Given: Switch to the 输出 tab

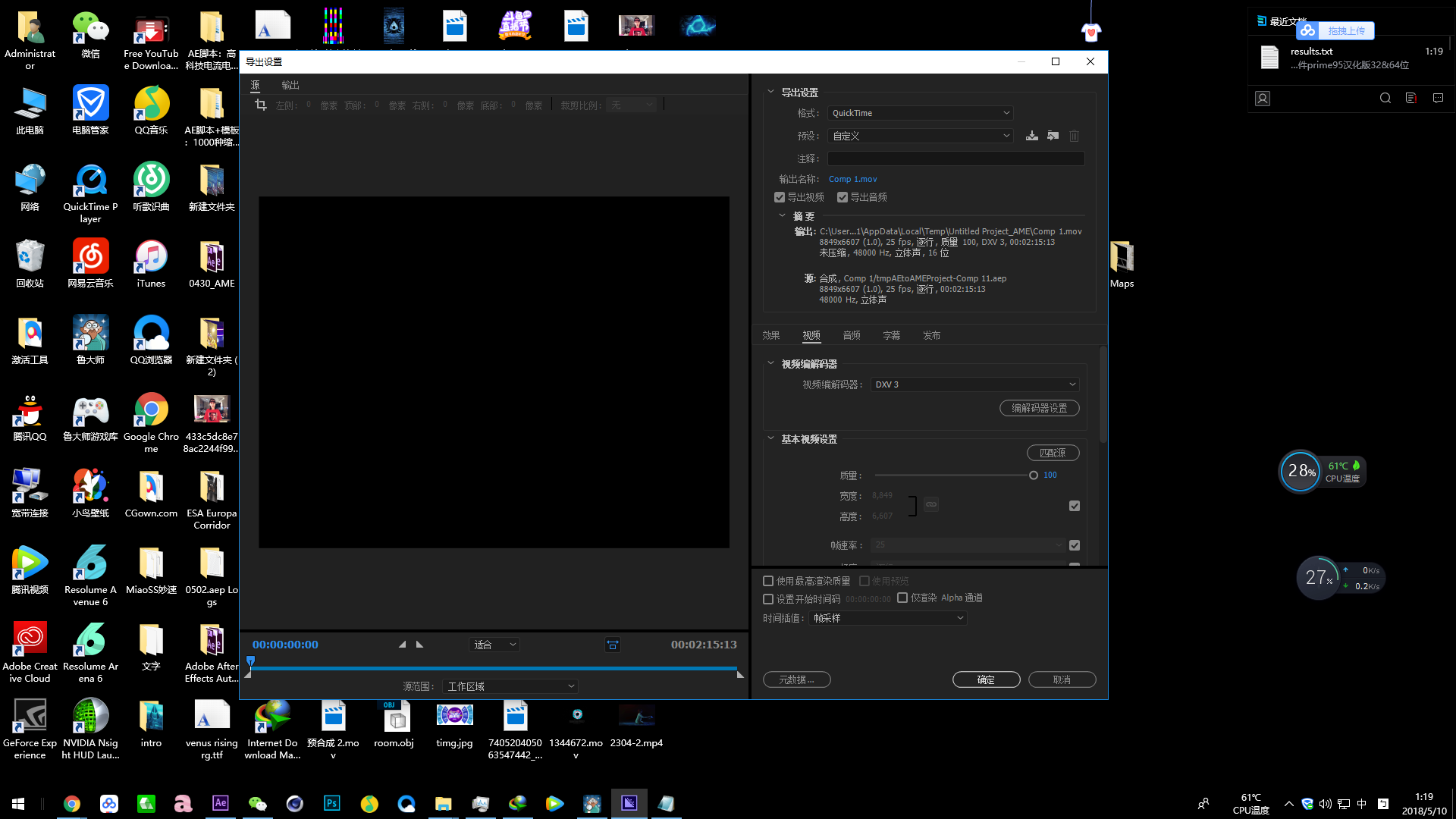Looking at the screenshot, I should [290, 85].
